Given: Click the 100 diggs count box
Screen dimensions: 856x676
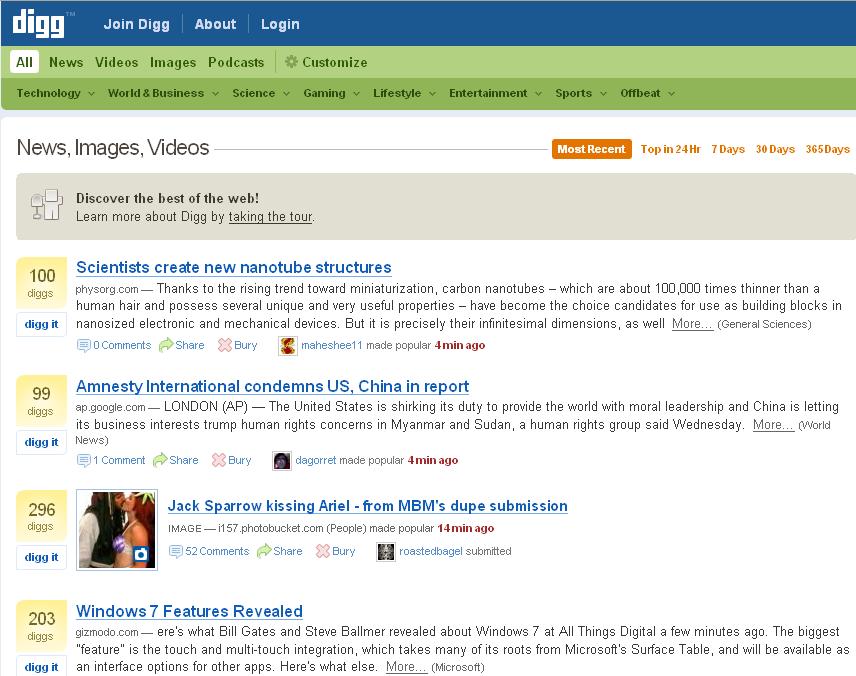Looking at the screenshot, I should coord(41,283).
